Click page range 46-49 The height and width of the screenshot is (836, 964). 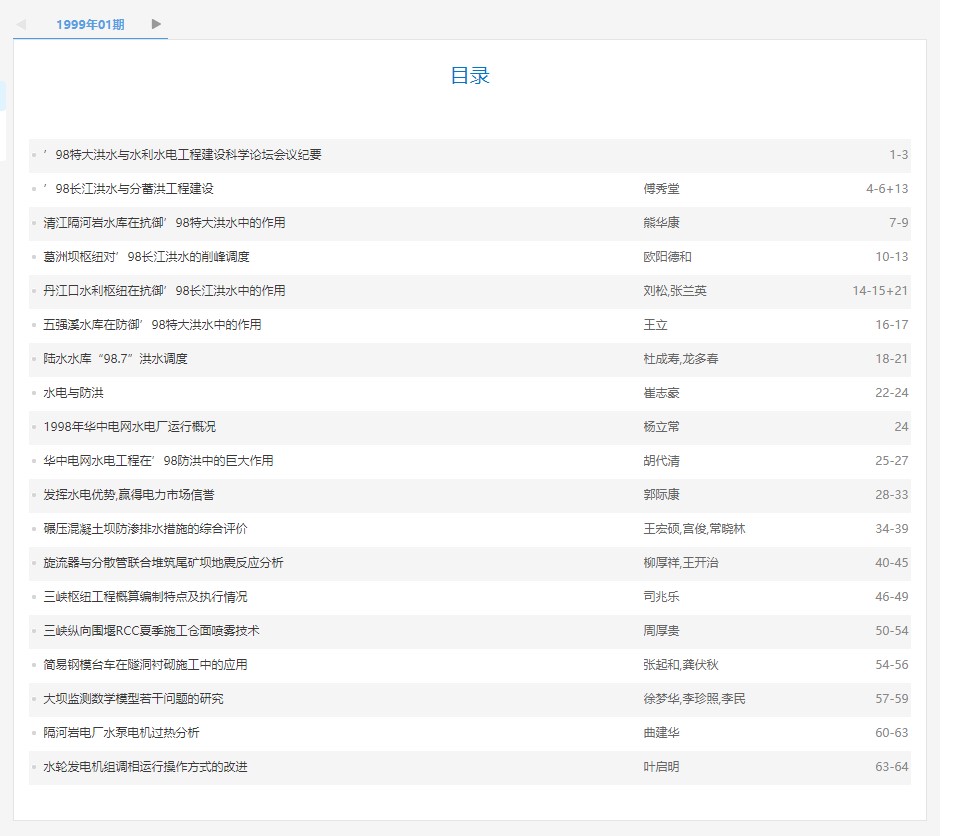coord(892,597)
